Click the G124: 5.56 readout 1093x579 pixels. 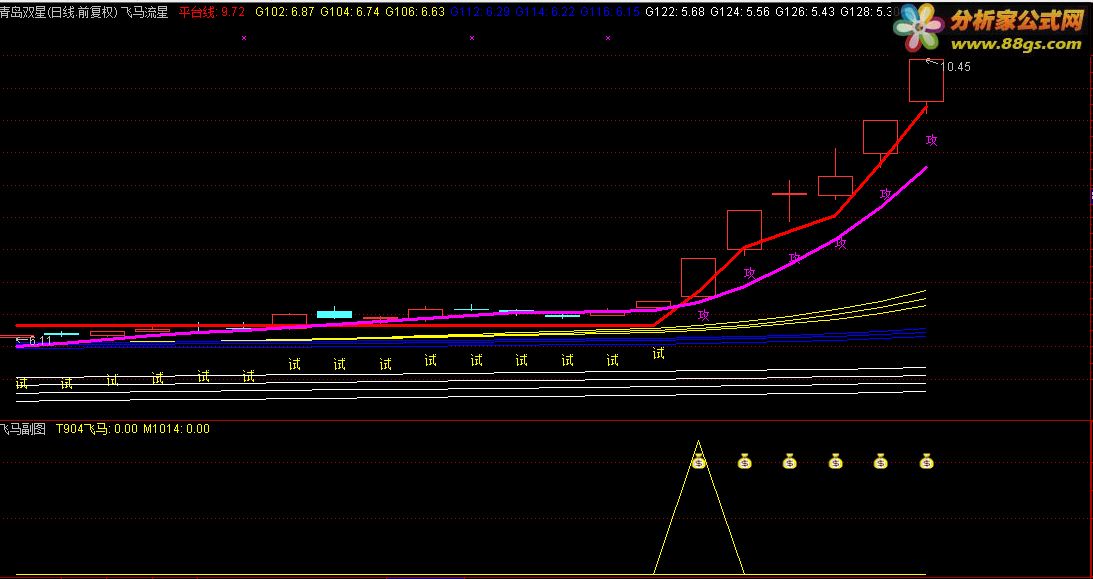tap(740, 12)
